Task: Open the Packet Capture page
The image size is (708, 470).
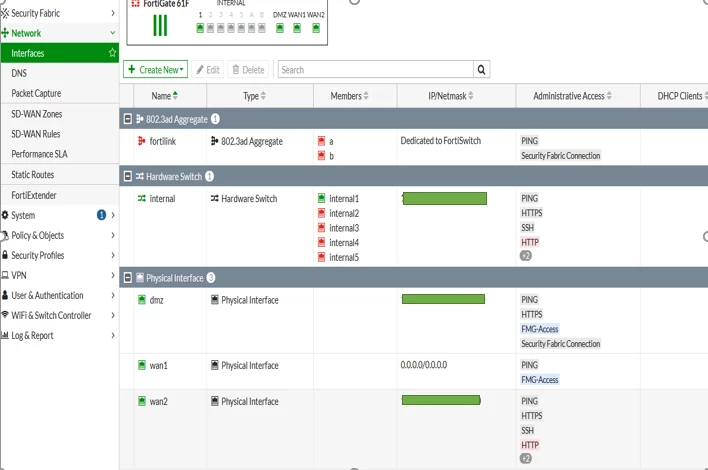Action: point(36,93)
